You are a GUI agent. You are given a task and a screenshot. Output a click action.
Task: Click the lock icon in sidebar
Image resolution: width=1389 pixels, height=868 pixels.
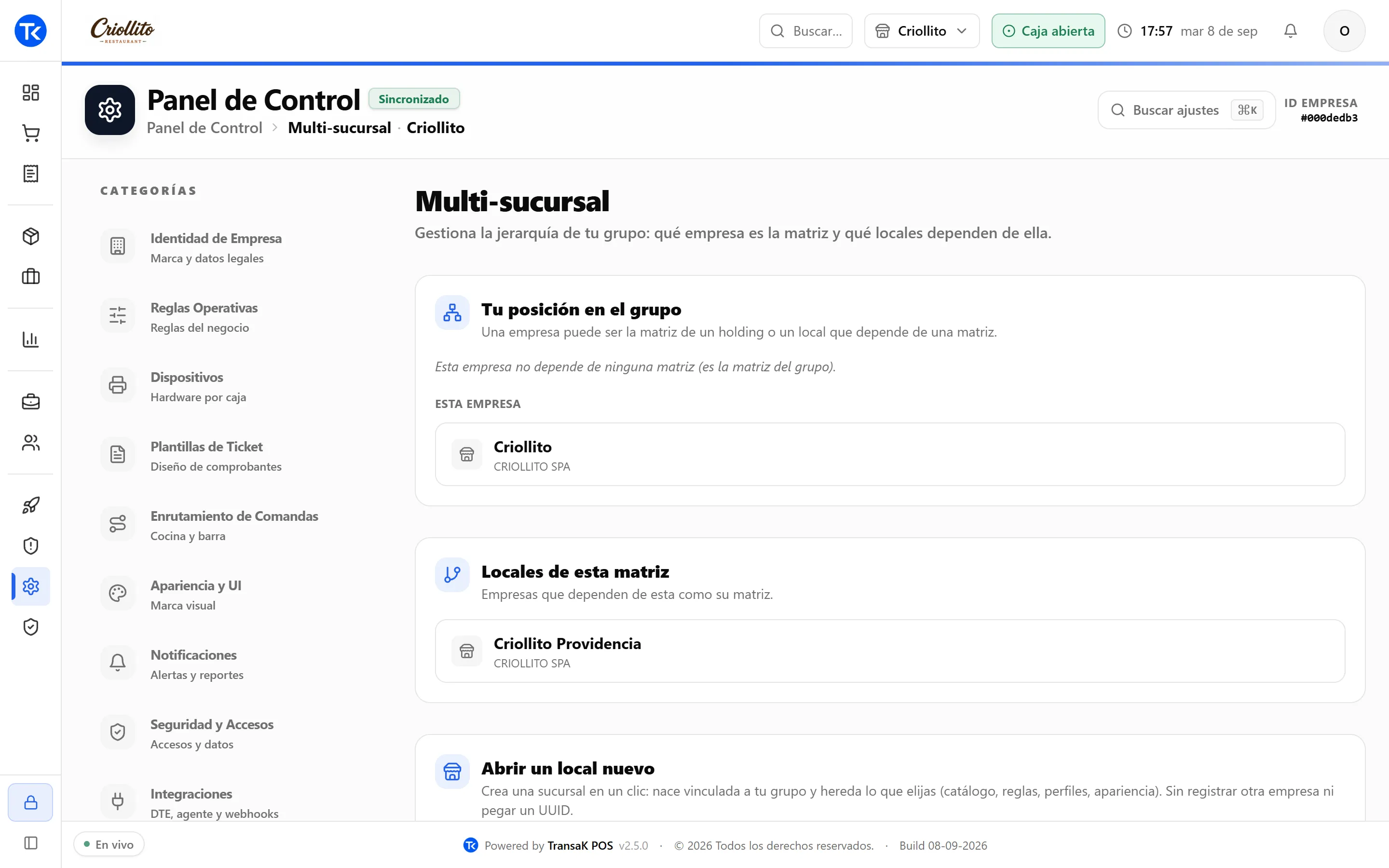point(30,802)
